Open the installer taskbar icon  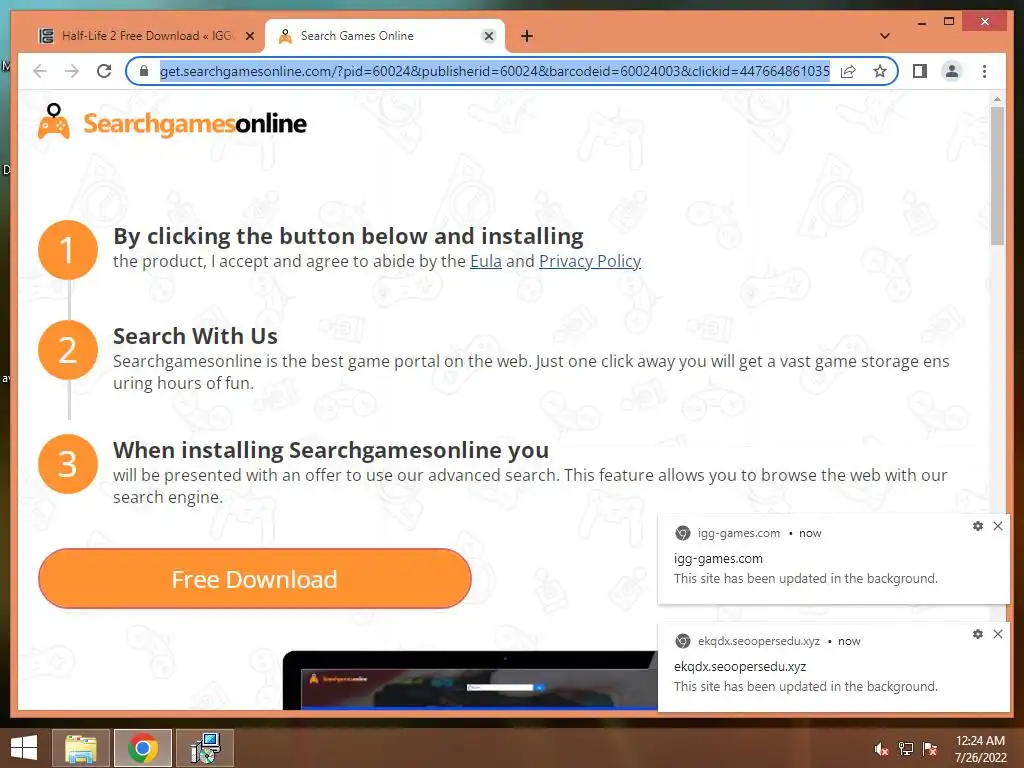[205, 748]
